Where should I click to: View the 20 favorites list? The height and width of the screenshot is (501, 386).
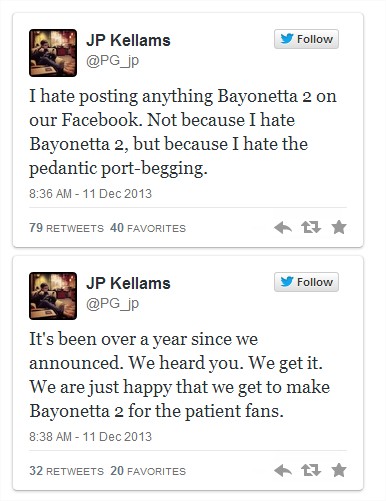click(x=148, y=471)
